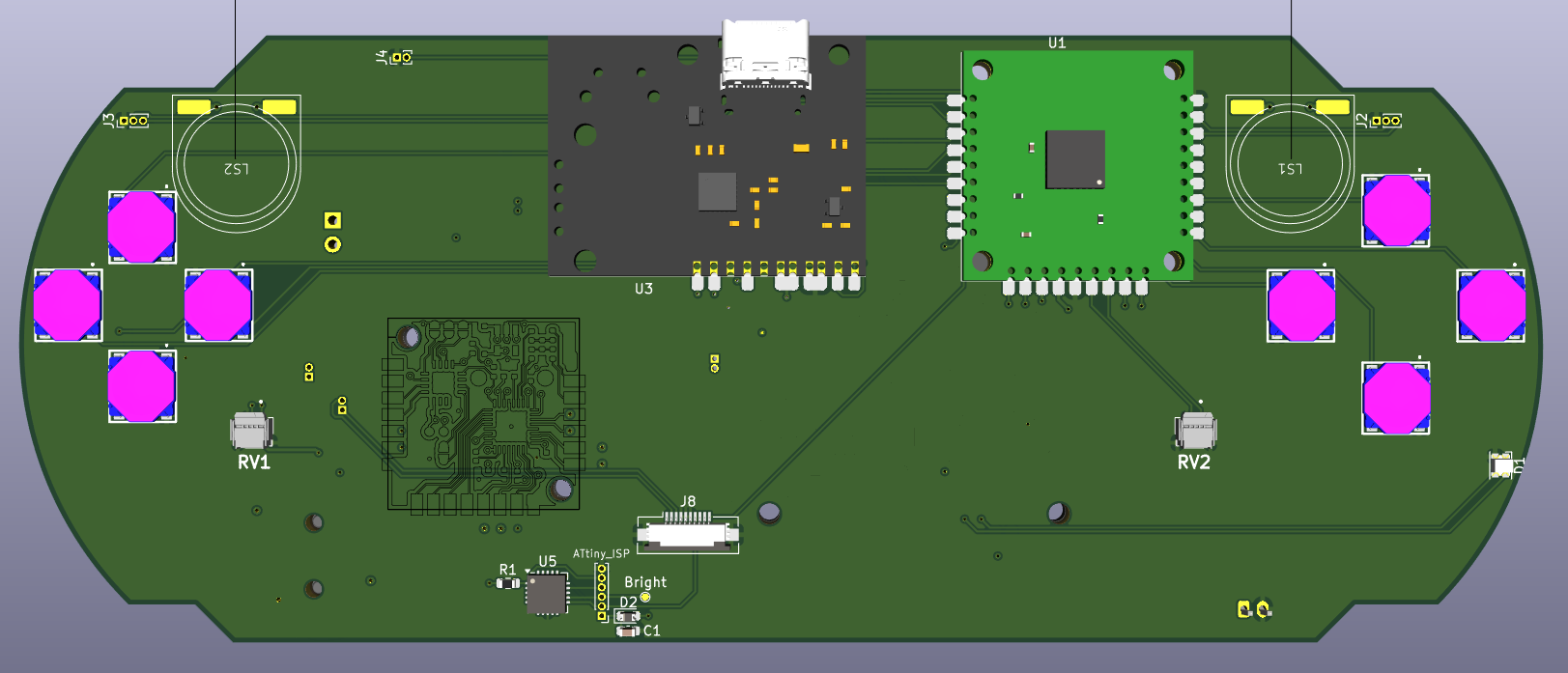1568x673 pixels.
Task: Click bottom magenta button of left D-pad
Action: click(141, 386)
